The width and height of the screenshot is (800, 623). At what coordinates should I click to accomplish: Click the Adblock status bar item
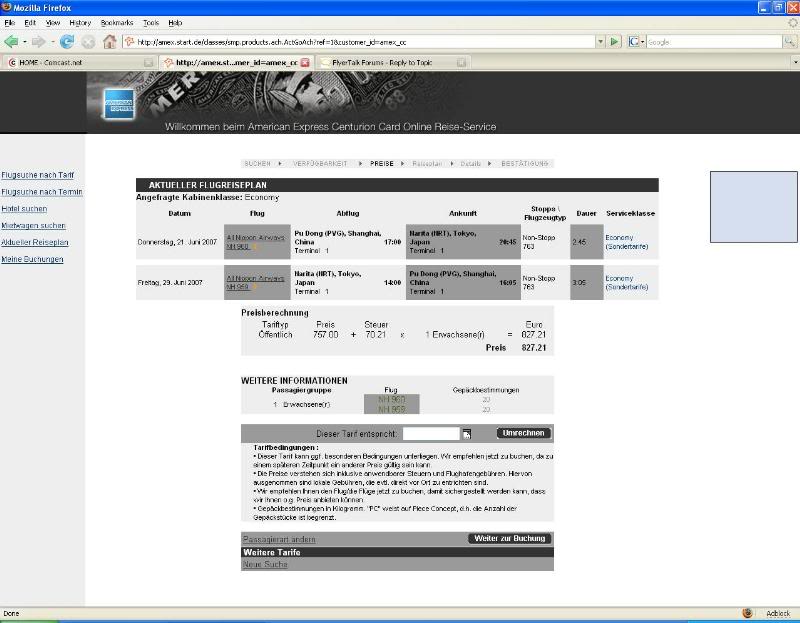(x=777, y=613)
